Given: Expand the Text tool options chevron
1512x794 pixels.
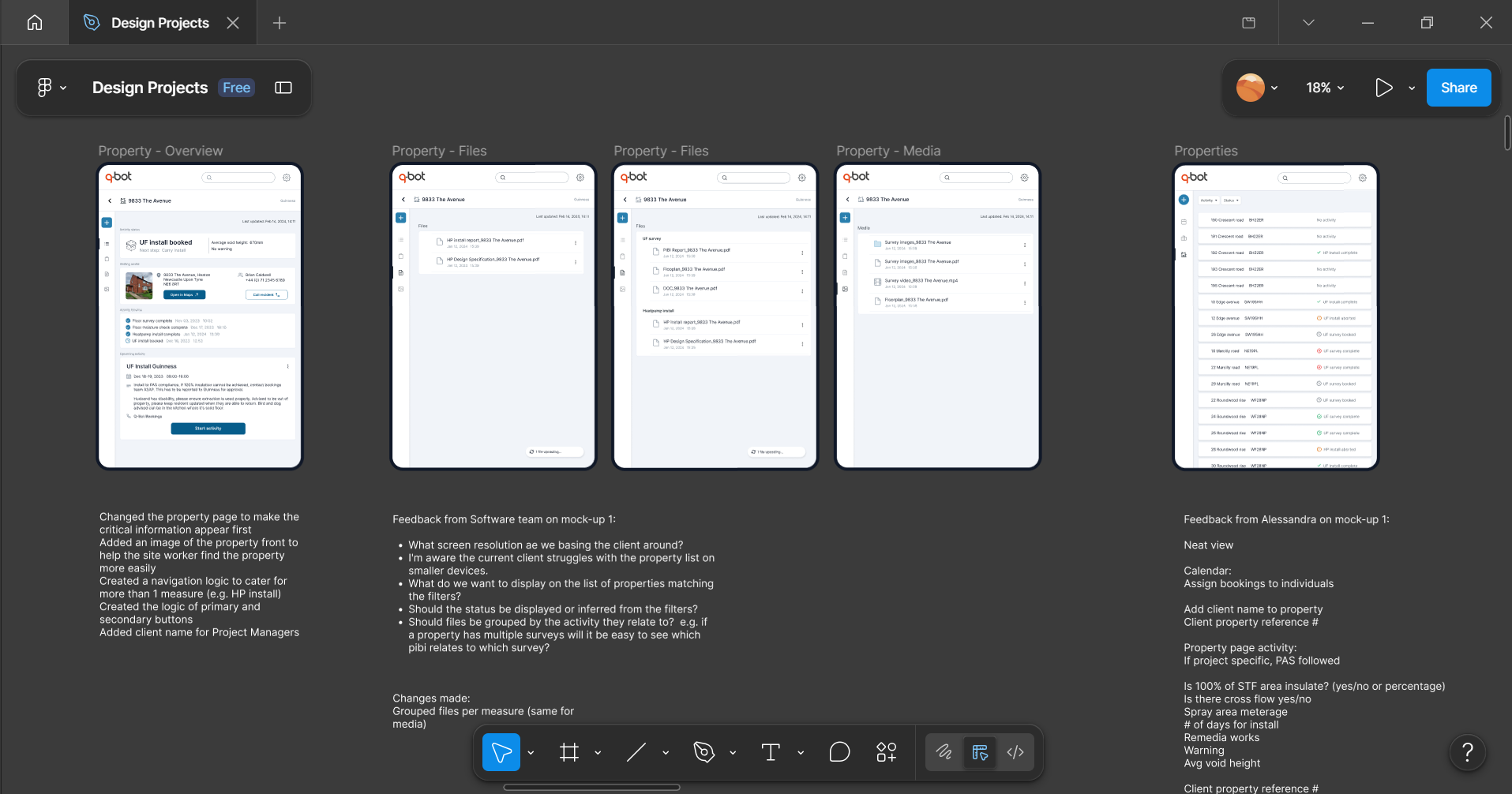Looking at the screenshot, I should point(801,753).
